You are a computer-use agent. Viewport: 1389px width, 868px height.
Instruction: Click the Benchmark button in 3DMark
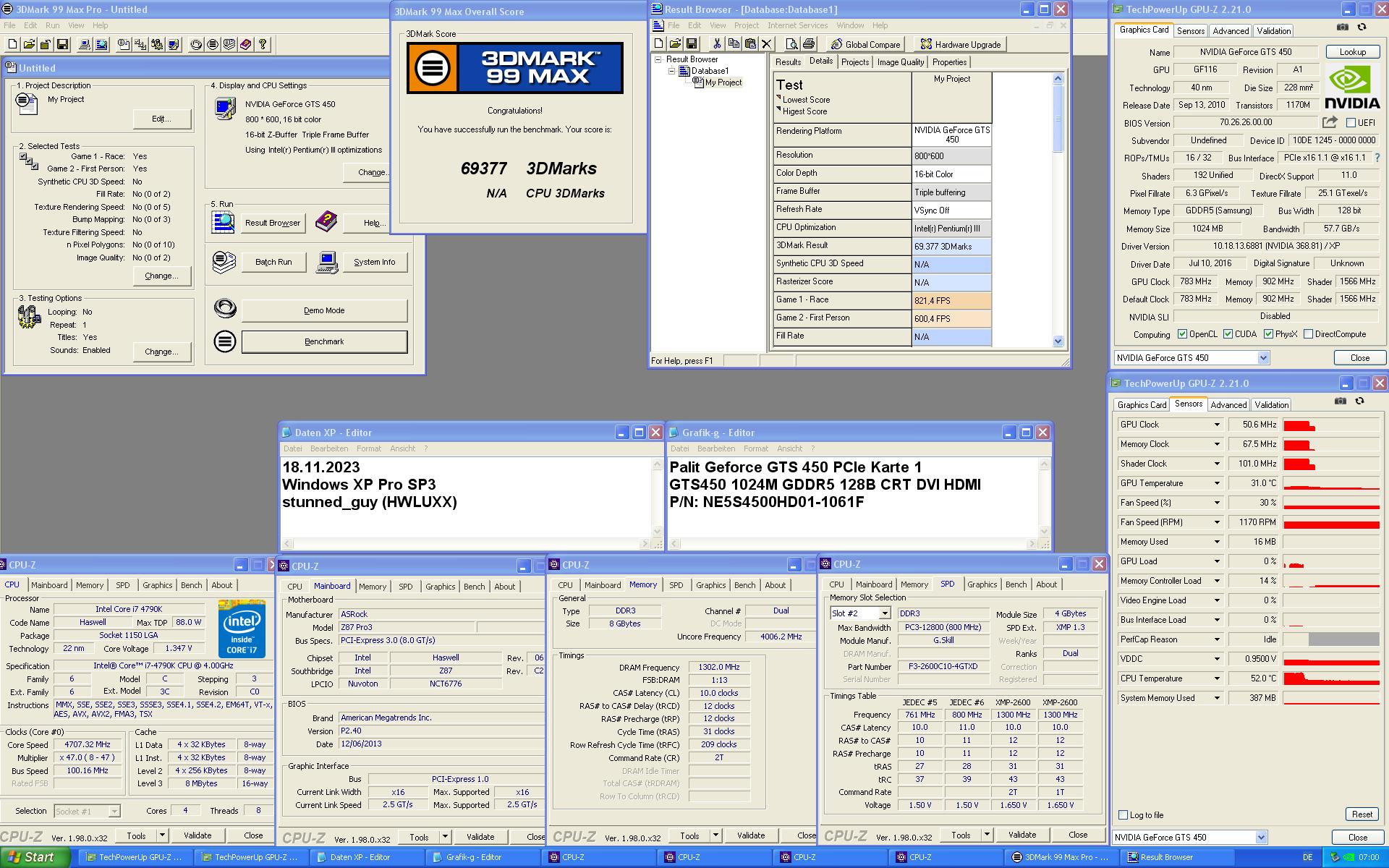pos(324,341)
